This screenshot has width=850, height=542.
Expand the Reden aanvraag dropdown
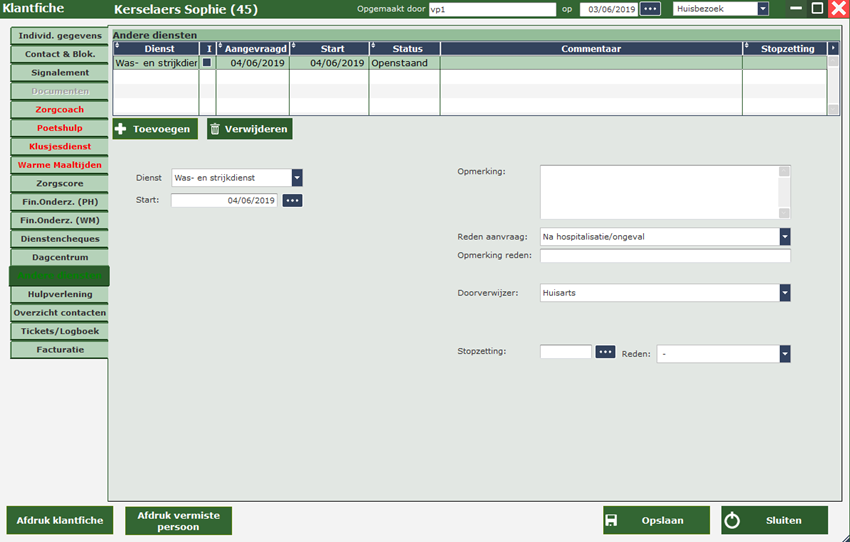(x=785, y=237)
